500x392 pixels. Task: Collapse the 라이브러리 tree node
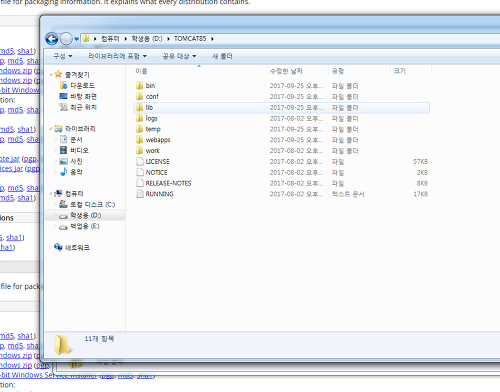(50, 129)
